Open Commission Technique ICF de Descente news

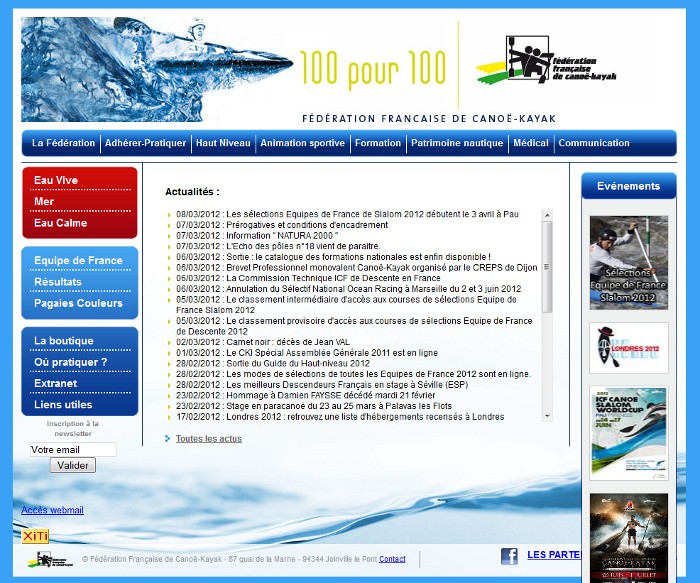pyautogui.click(x=308, y=278)
